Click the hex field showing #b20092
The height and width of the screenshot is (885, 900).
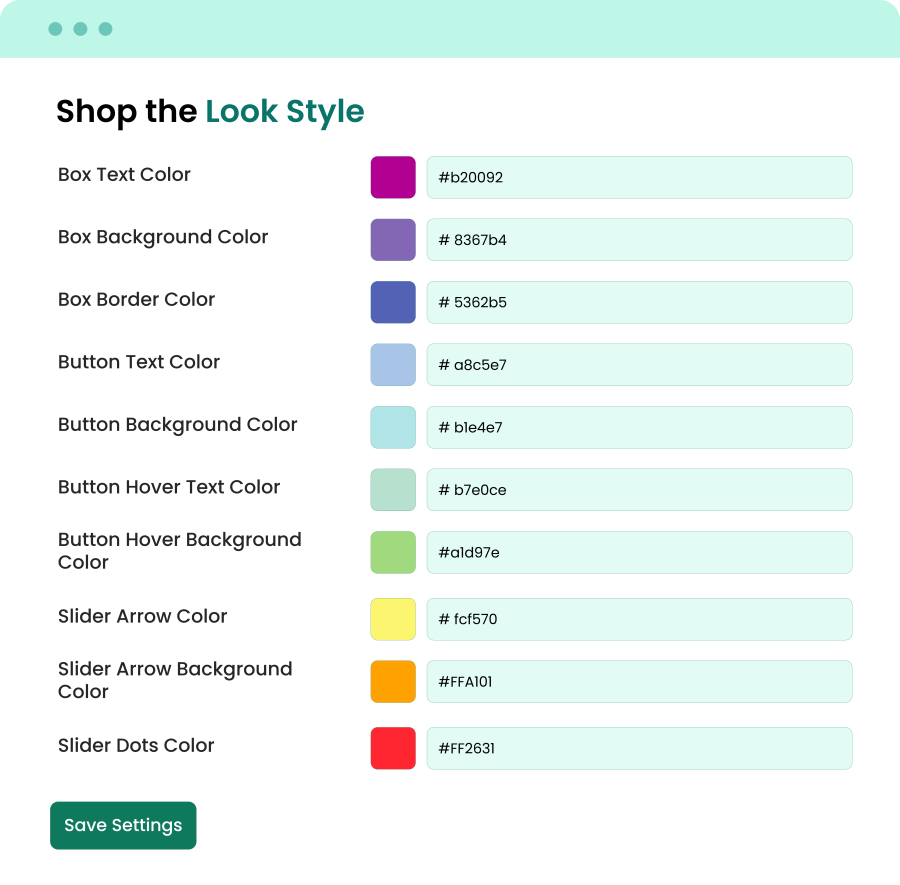pyautogui.click(x=639, y=177)
